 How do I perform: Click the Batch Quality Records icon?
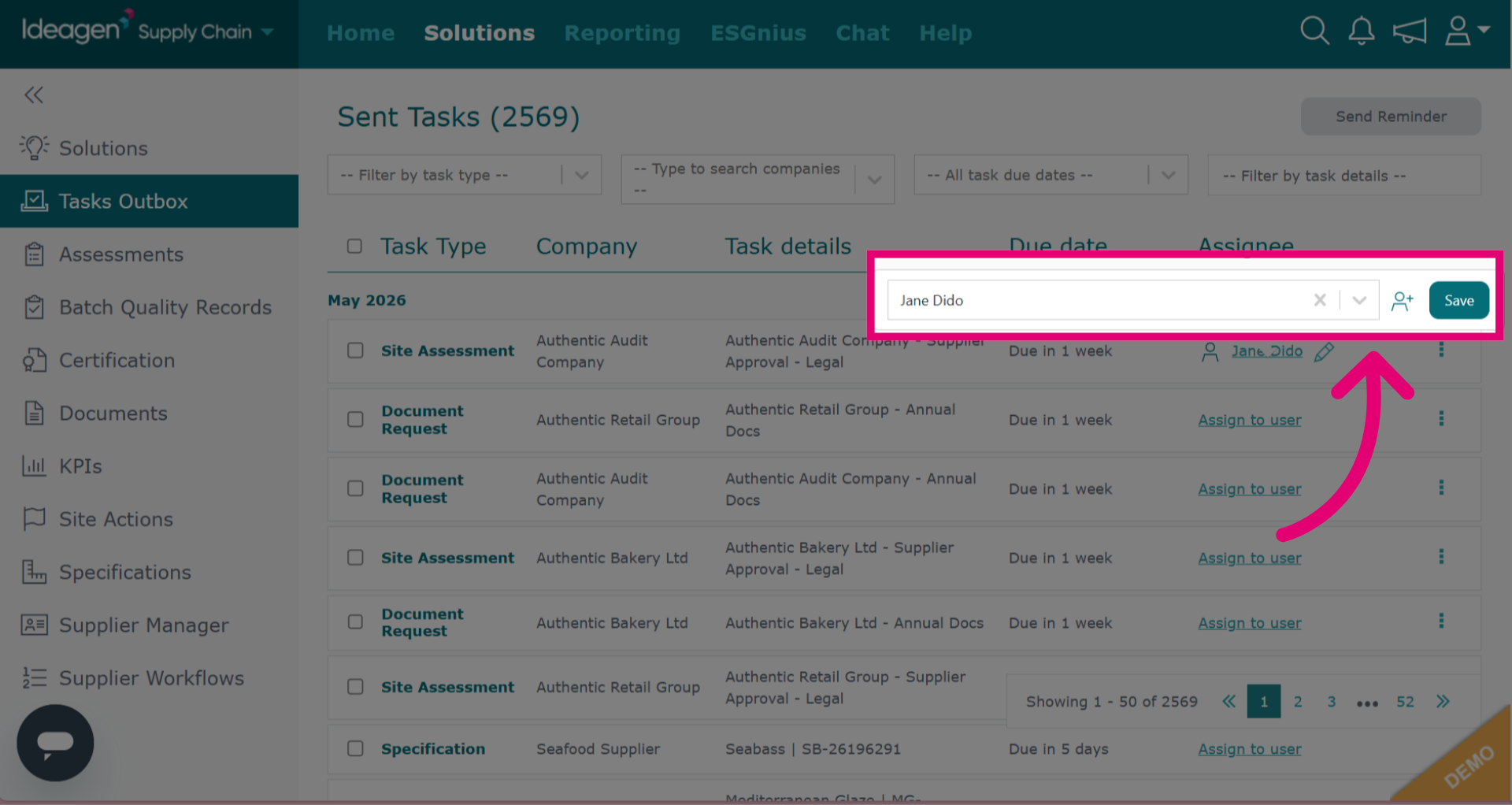point(34,307)
